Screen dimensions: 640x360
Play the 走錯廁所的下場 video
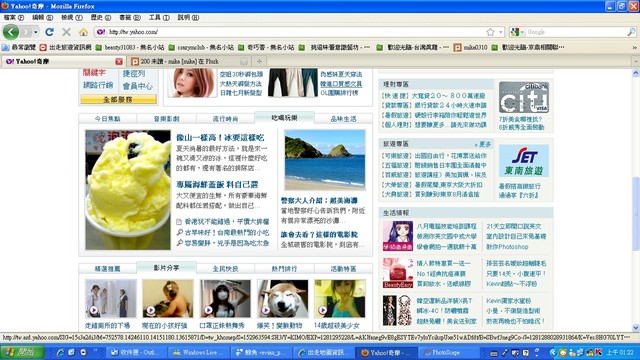coord(111,299)
